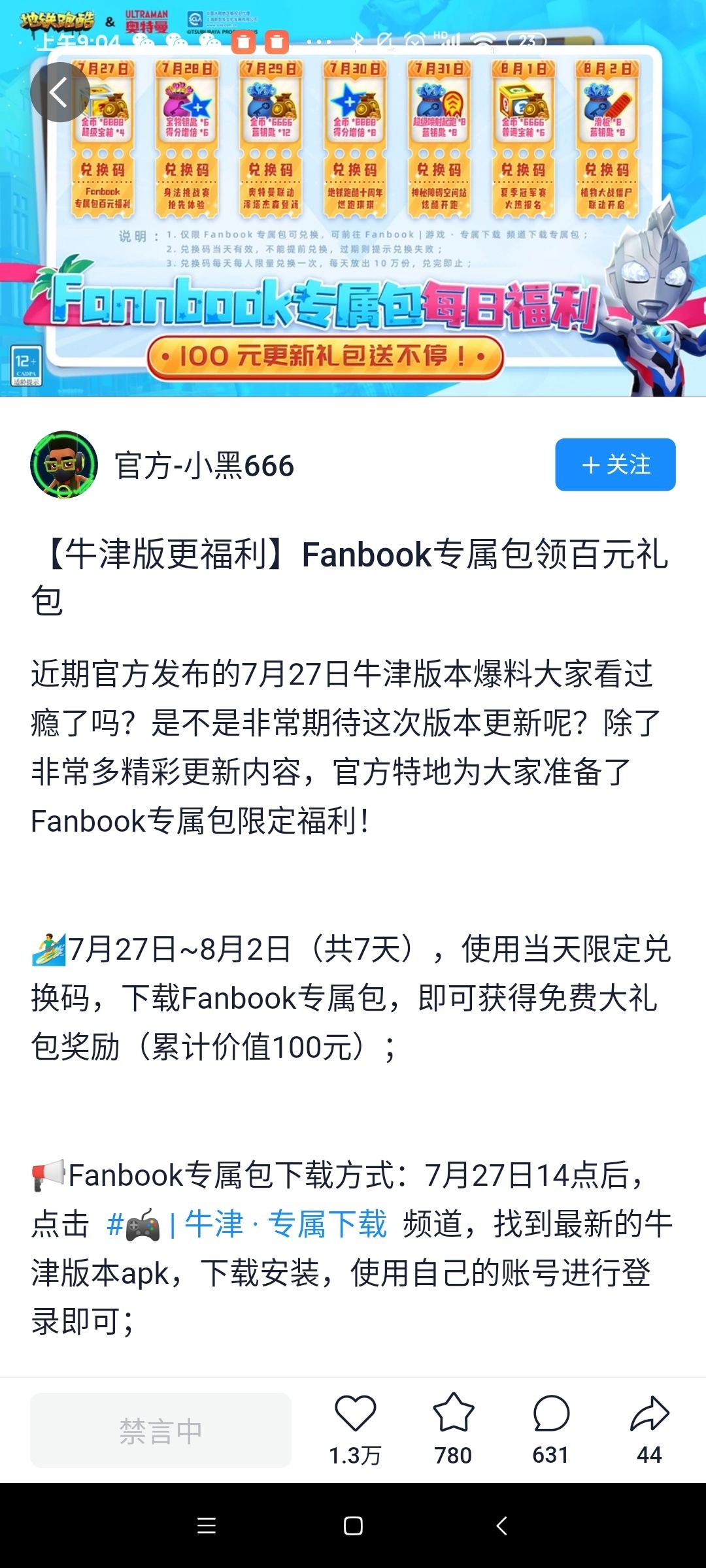Follow the author with 关注 button
Screen dimensions: 706x1568
click(x=615, y=465)
